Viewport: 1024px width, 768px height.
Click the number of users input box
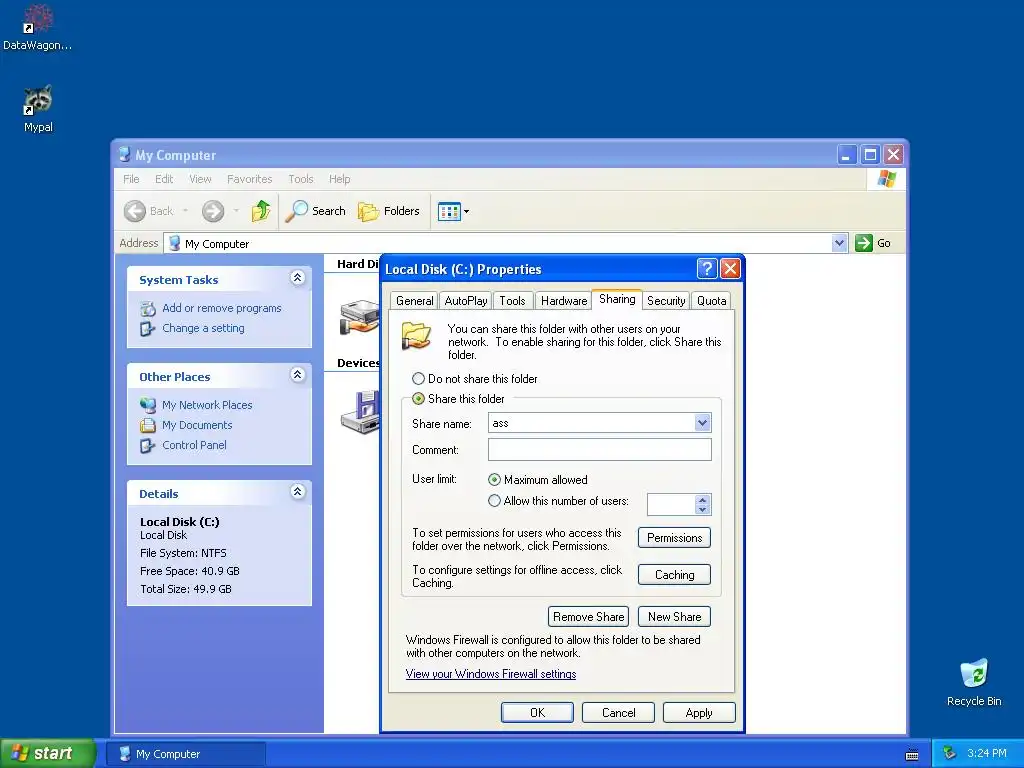point(671,504)
